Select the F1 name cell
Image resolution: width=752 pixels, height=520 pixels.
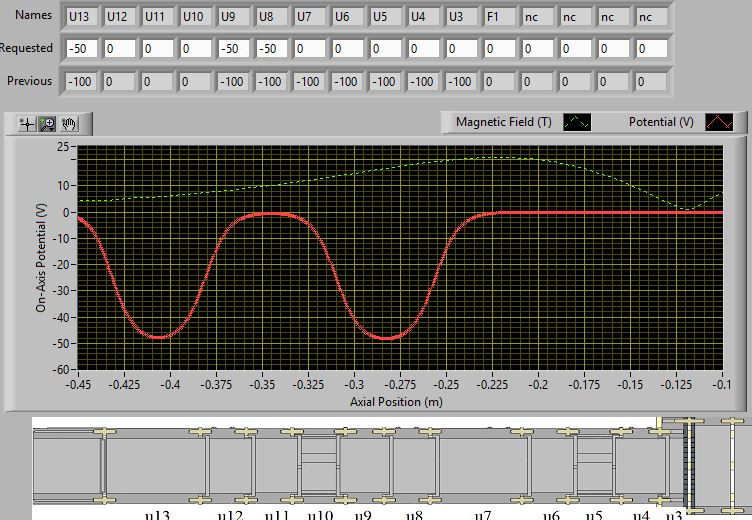click(x=500, y=17)
